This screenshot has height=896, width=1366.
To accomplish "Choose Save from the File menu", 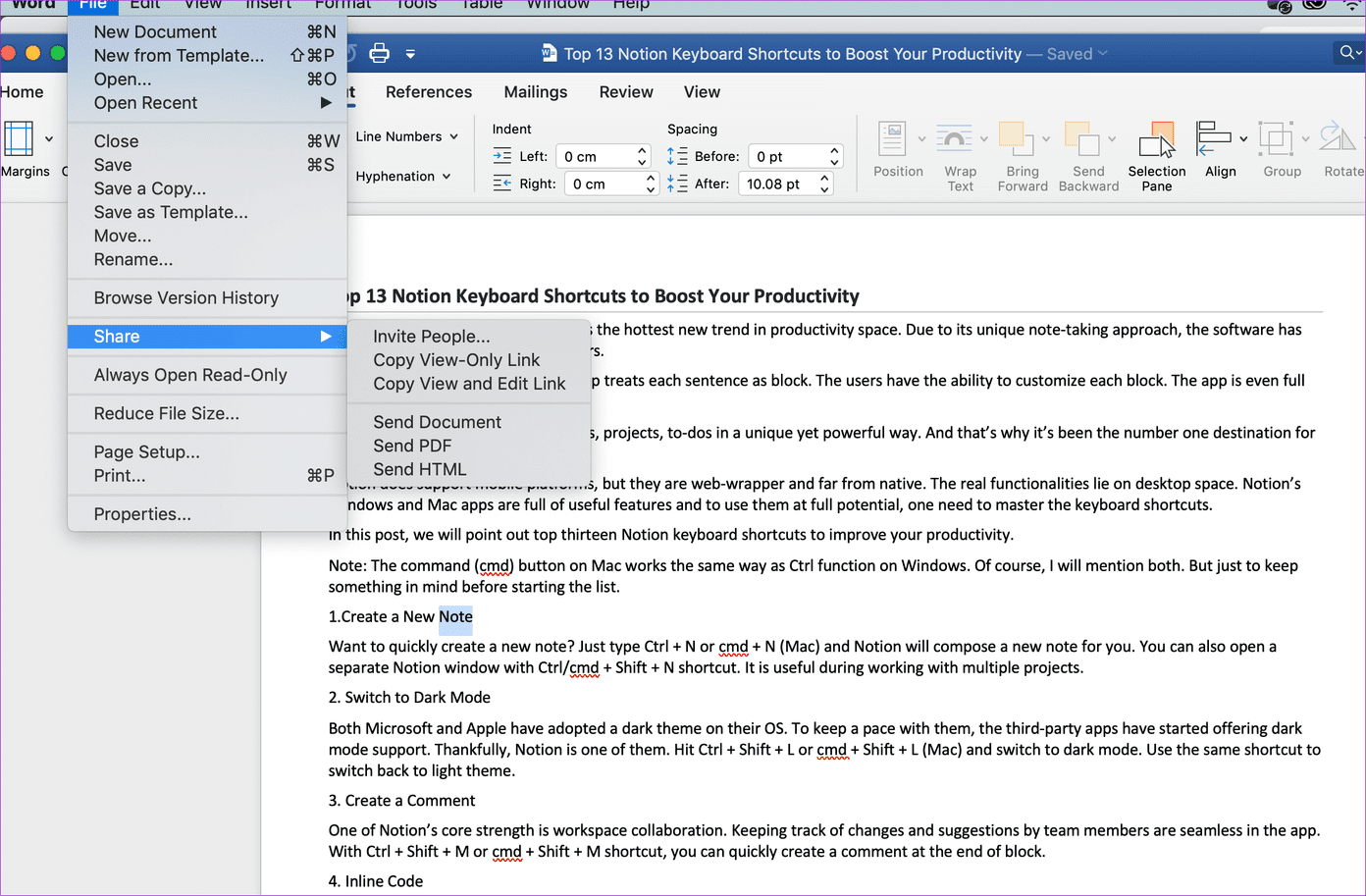I will click(207, 165).
